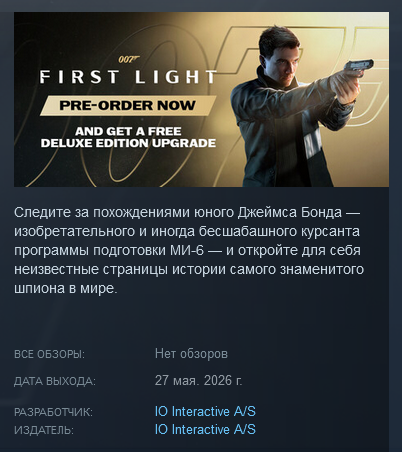Click the 'ИЗДАТЕЛЬ:' label
Screen dimensions: 402x452
pos(44,430)
